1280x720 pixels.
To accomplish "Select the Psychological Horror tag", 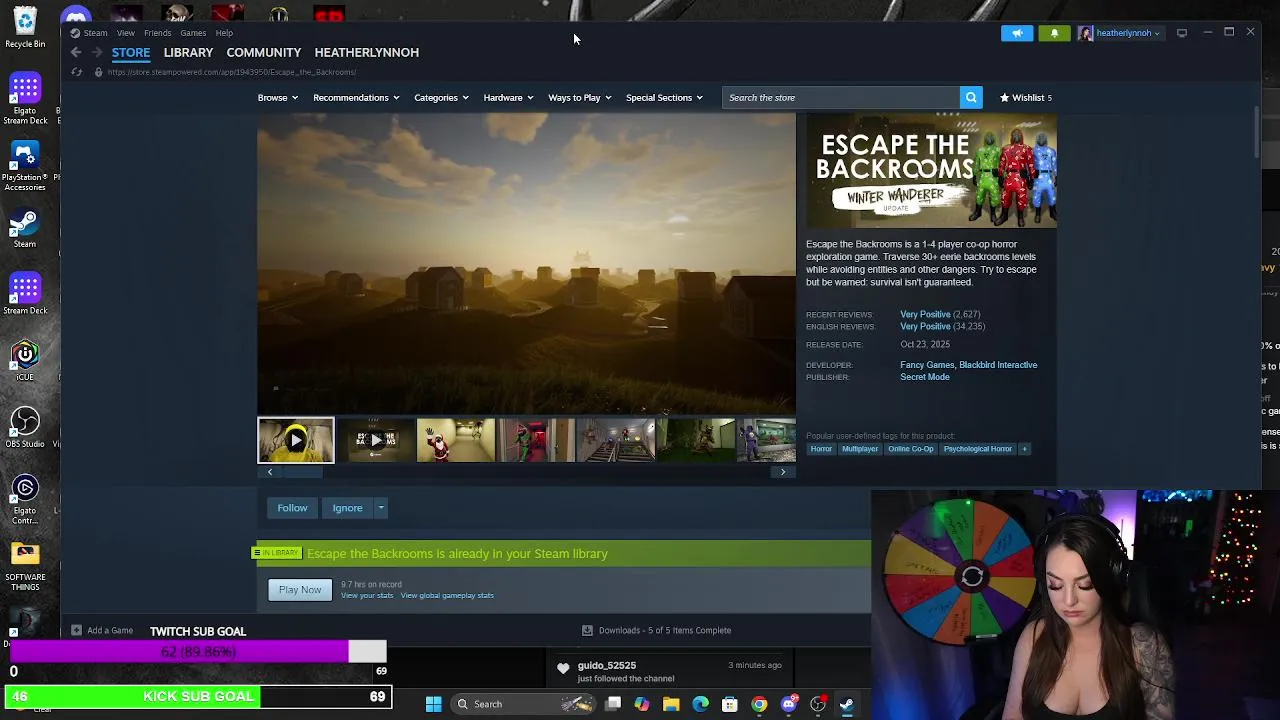I will coord(978,449).
